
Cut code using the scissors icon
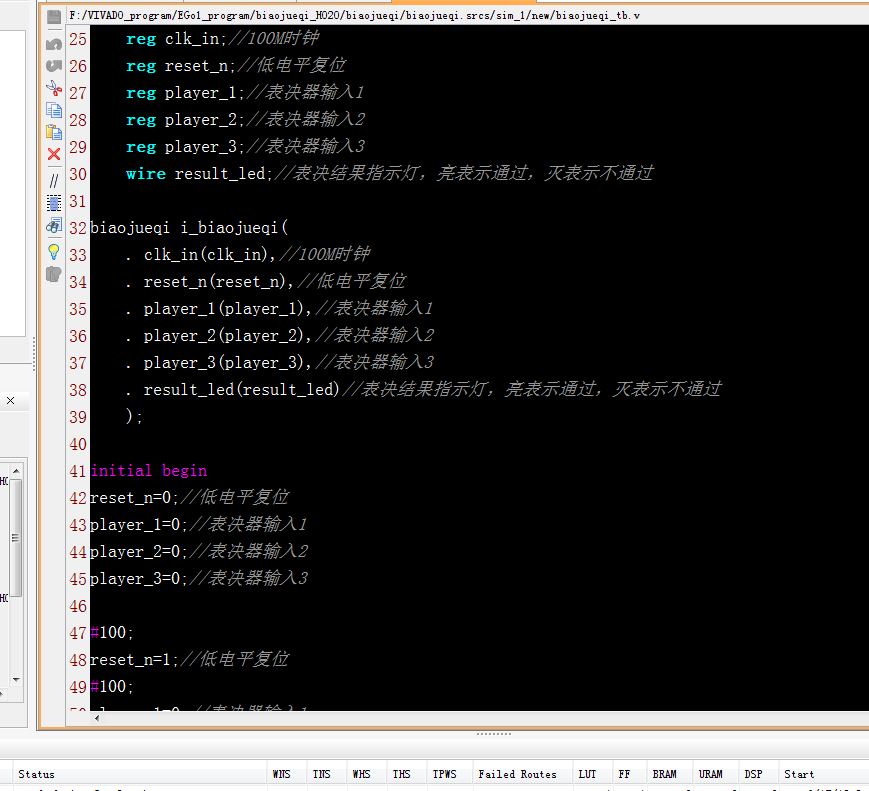[x=53, y=88]
